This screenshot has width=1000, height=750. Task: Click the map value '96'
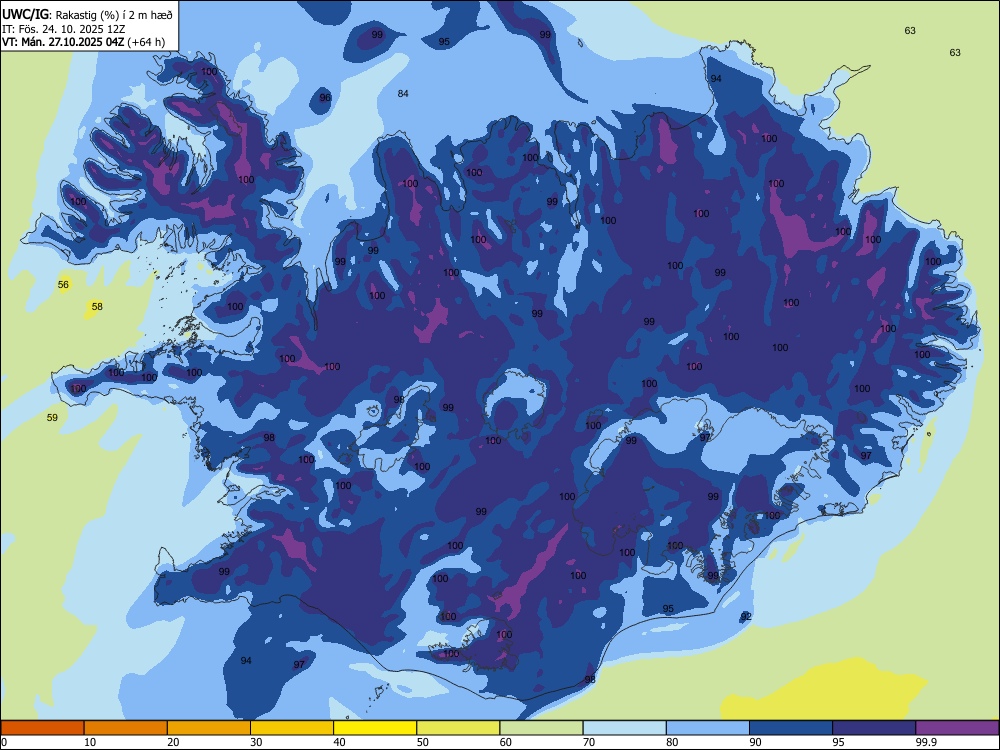pos(325,97)
